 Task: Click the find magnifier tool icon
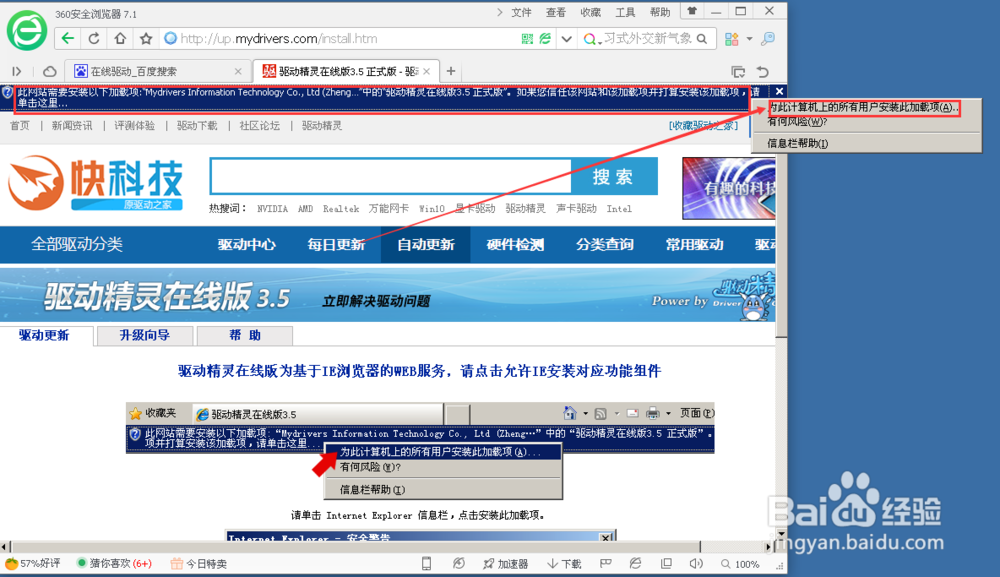click(x=768, y=39)
